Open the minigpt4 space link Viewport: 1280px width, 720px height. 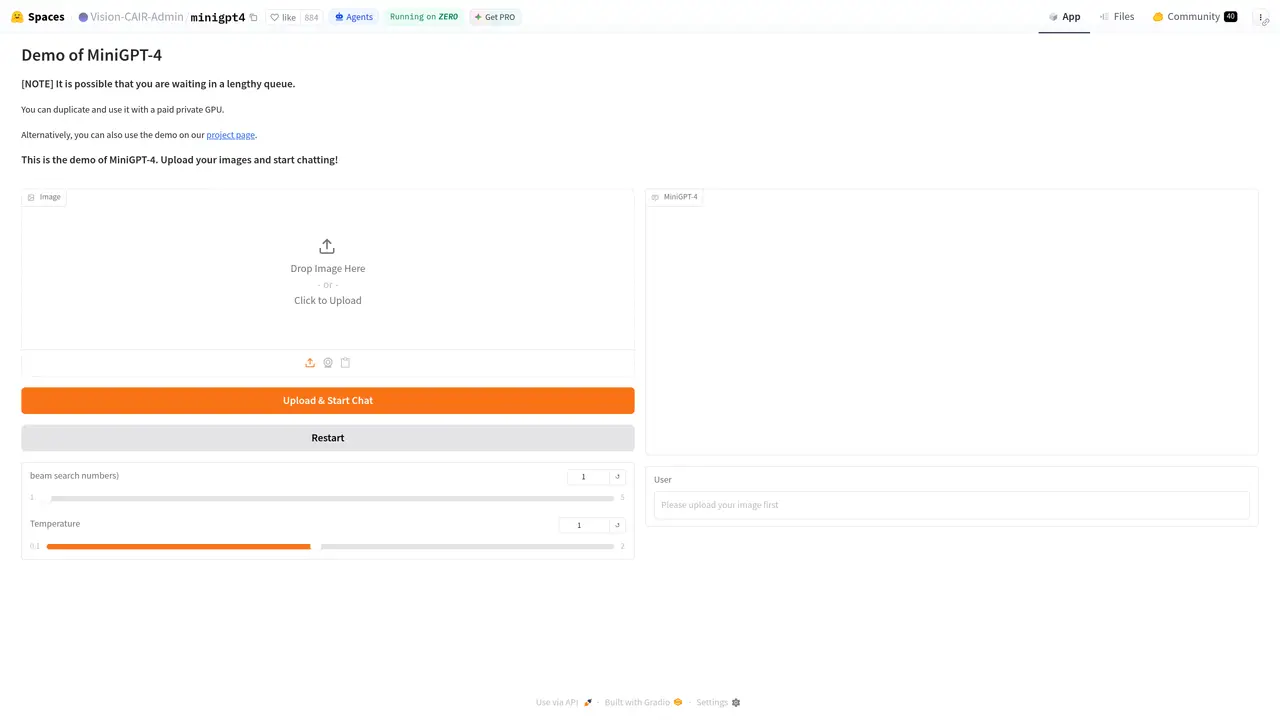coord(218,17)
